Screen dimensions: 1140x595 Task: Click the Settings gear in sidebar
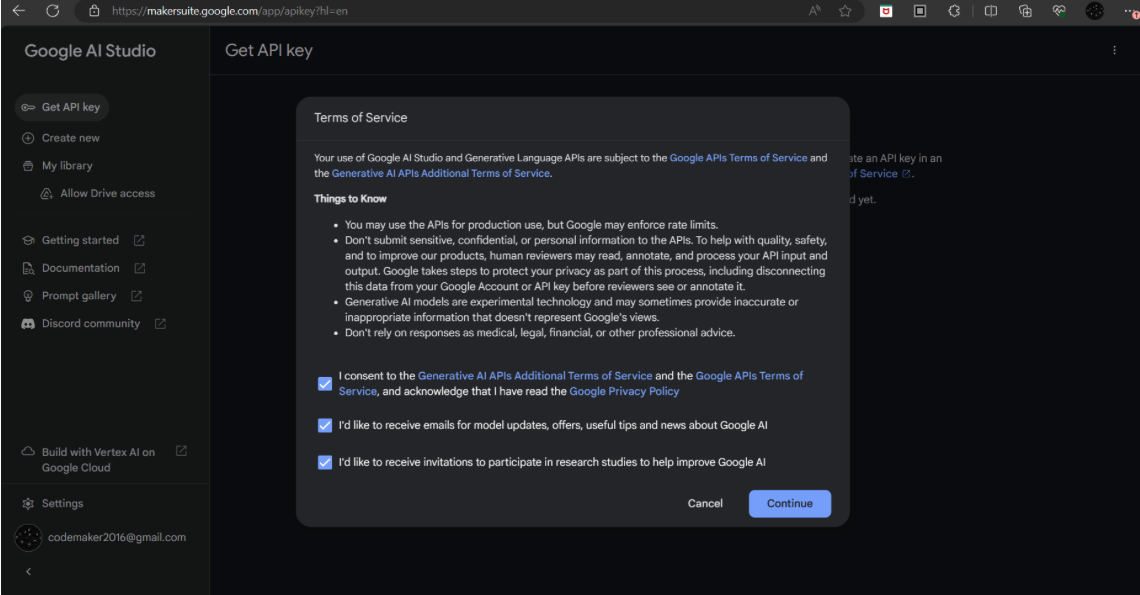pos(28,503)
